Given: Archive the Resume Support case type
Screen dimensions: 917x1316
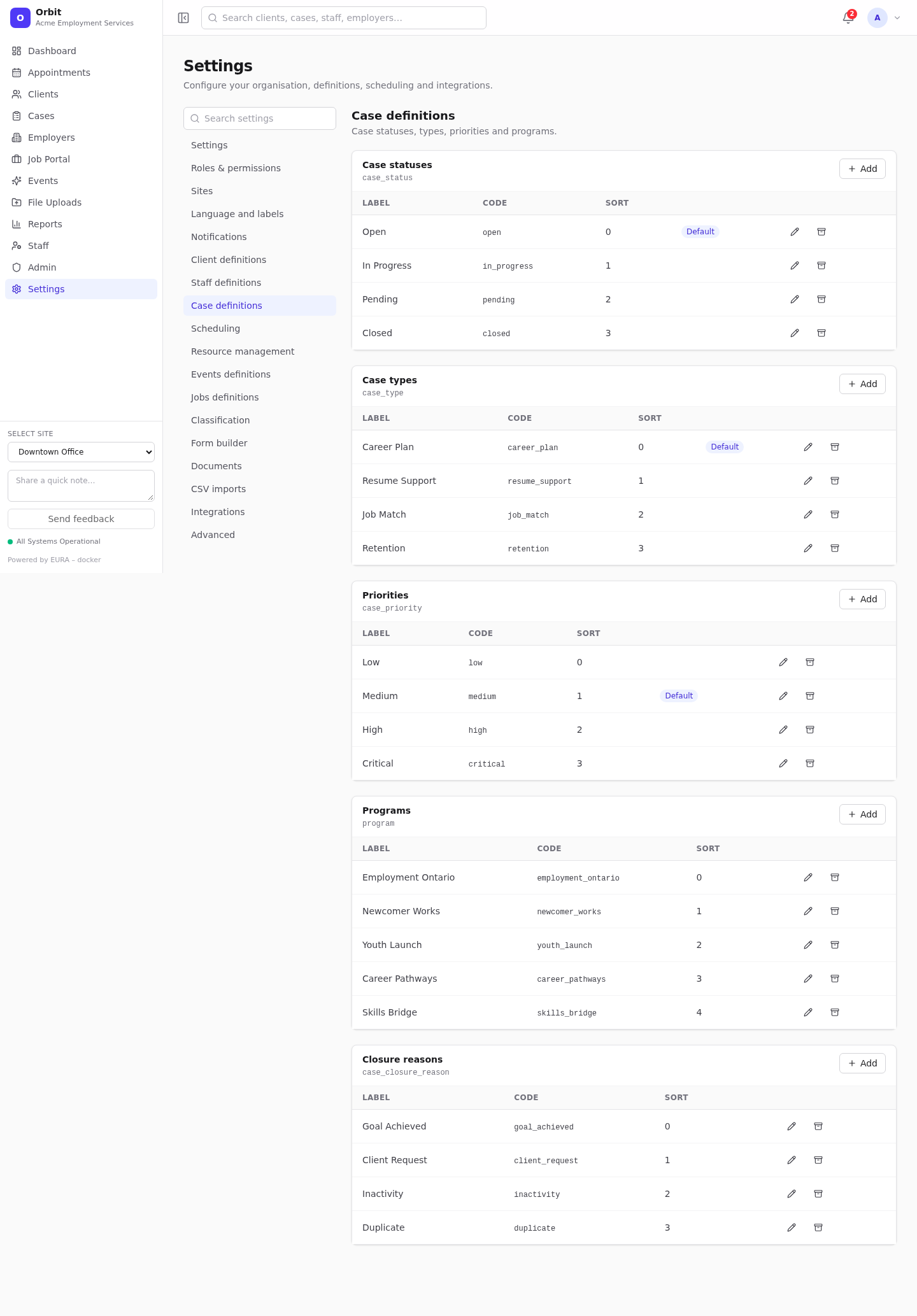Looking at the screenshot, I should 835,481.
